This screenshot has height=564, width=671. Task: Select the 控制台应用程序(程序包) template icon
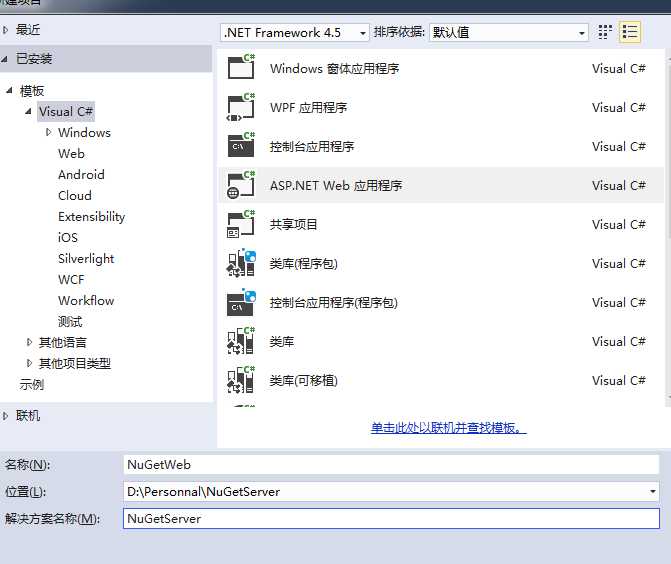(x=241, y=302)
